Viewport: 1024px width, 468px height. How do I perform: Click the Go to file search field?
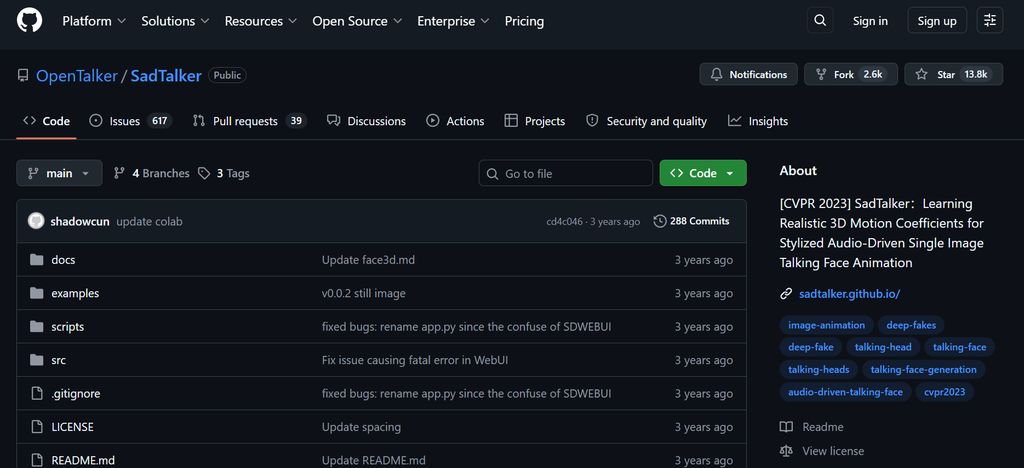click(566, 173)
